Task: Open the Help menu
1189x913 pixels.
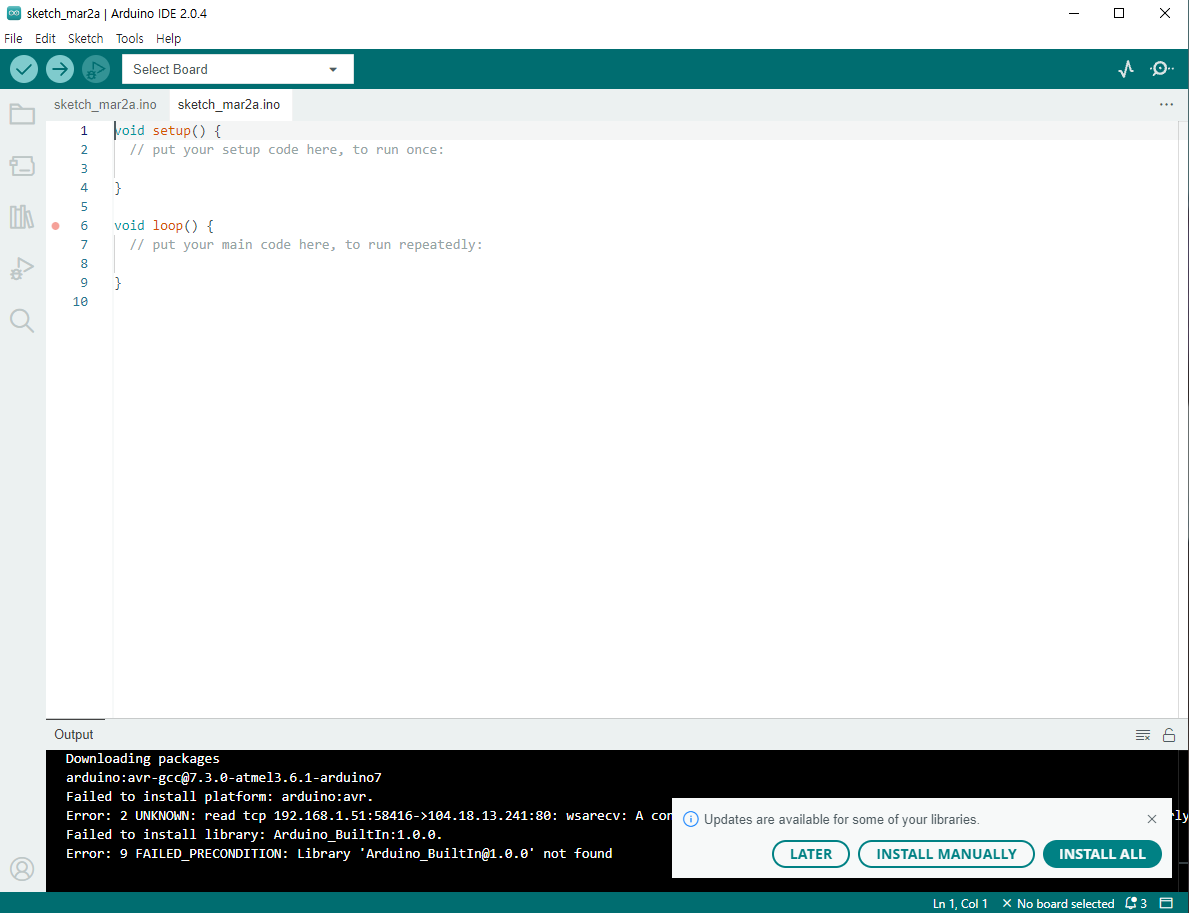Action: (168, 39)
